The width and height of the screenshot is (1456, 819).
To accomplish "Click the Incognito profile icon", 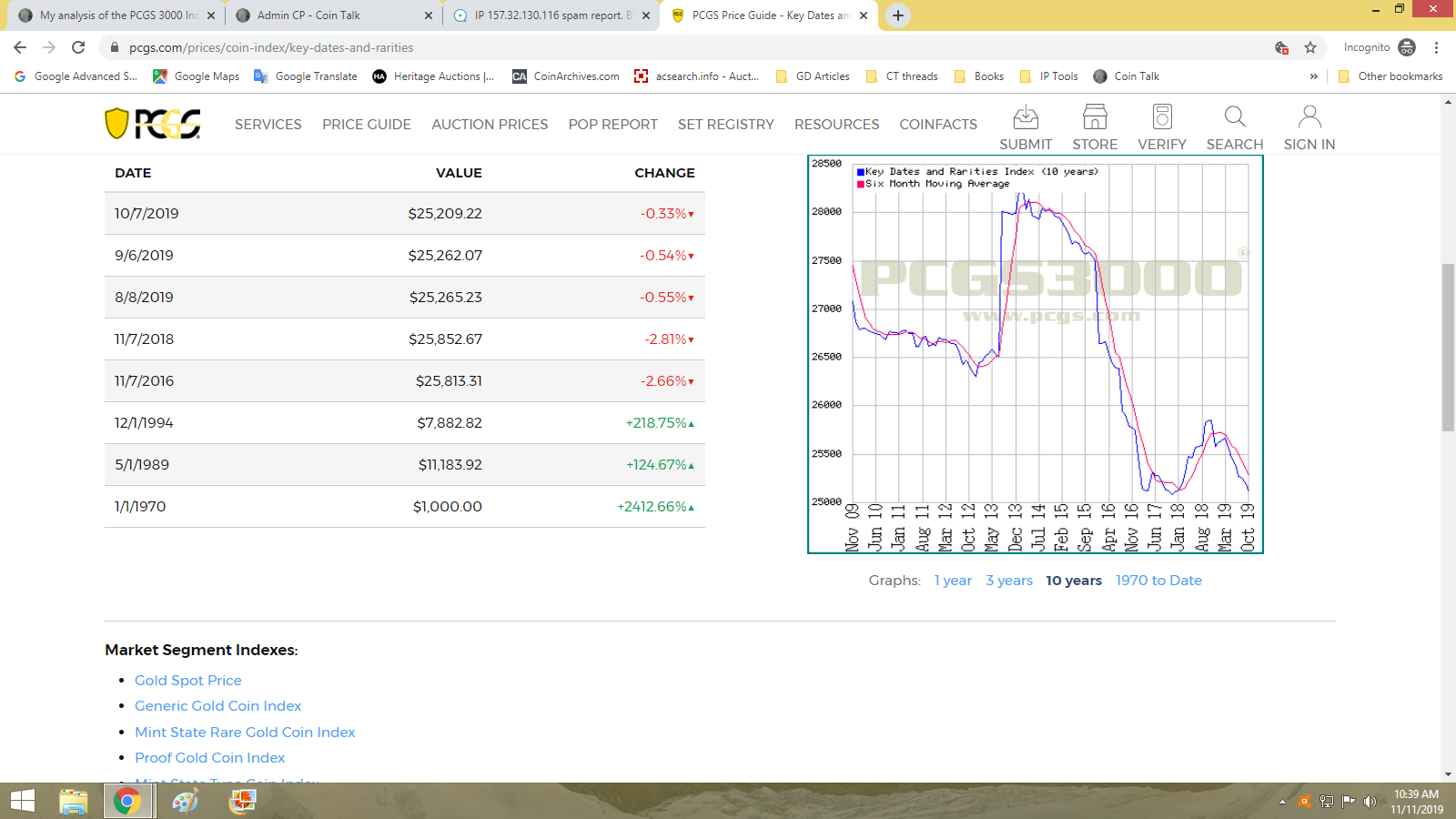I will [1407, 47].
